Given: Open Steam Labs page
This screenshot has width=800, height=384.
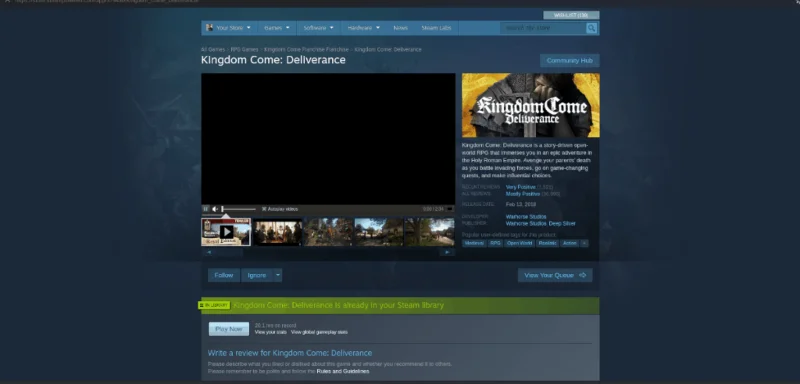Looking at the screenshot, I should point(436,28).
